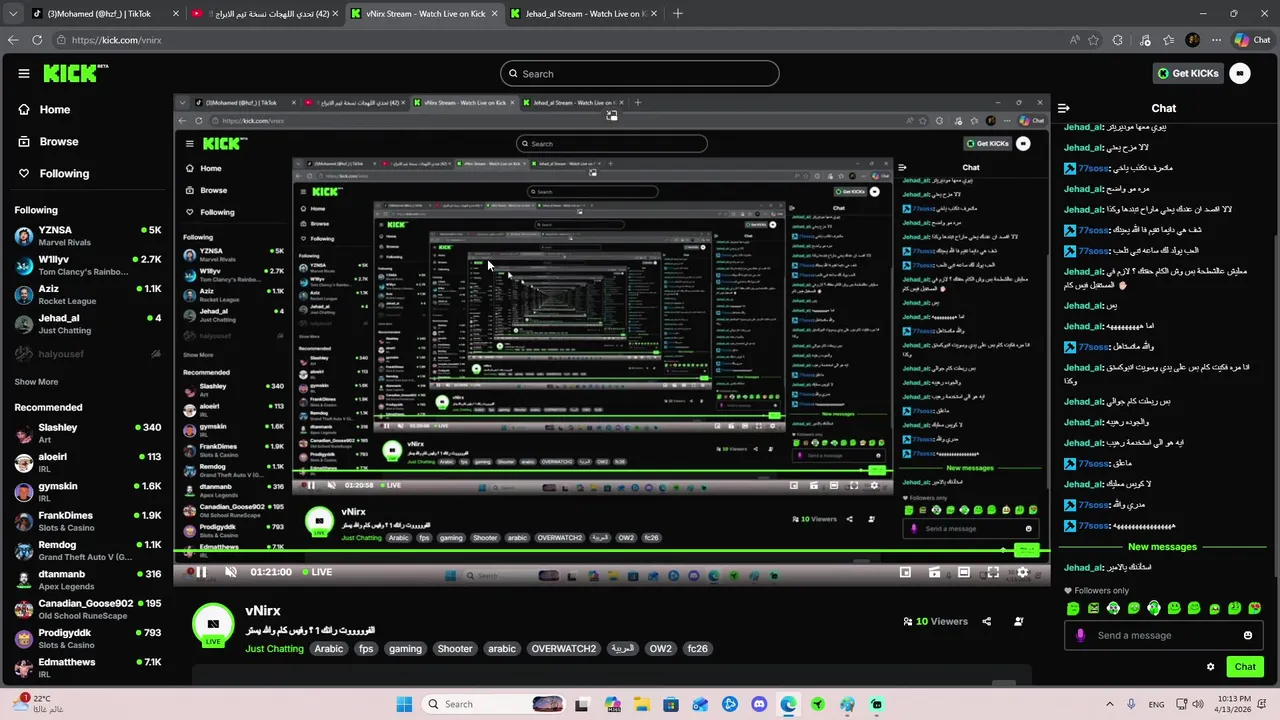Send message with the green Chat button
This screenshot has width=1280, height=720.
[x=1245, y=667]
